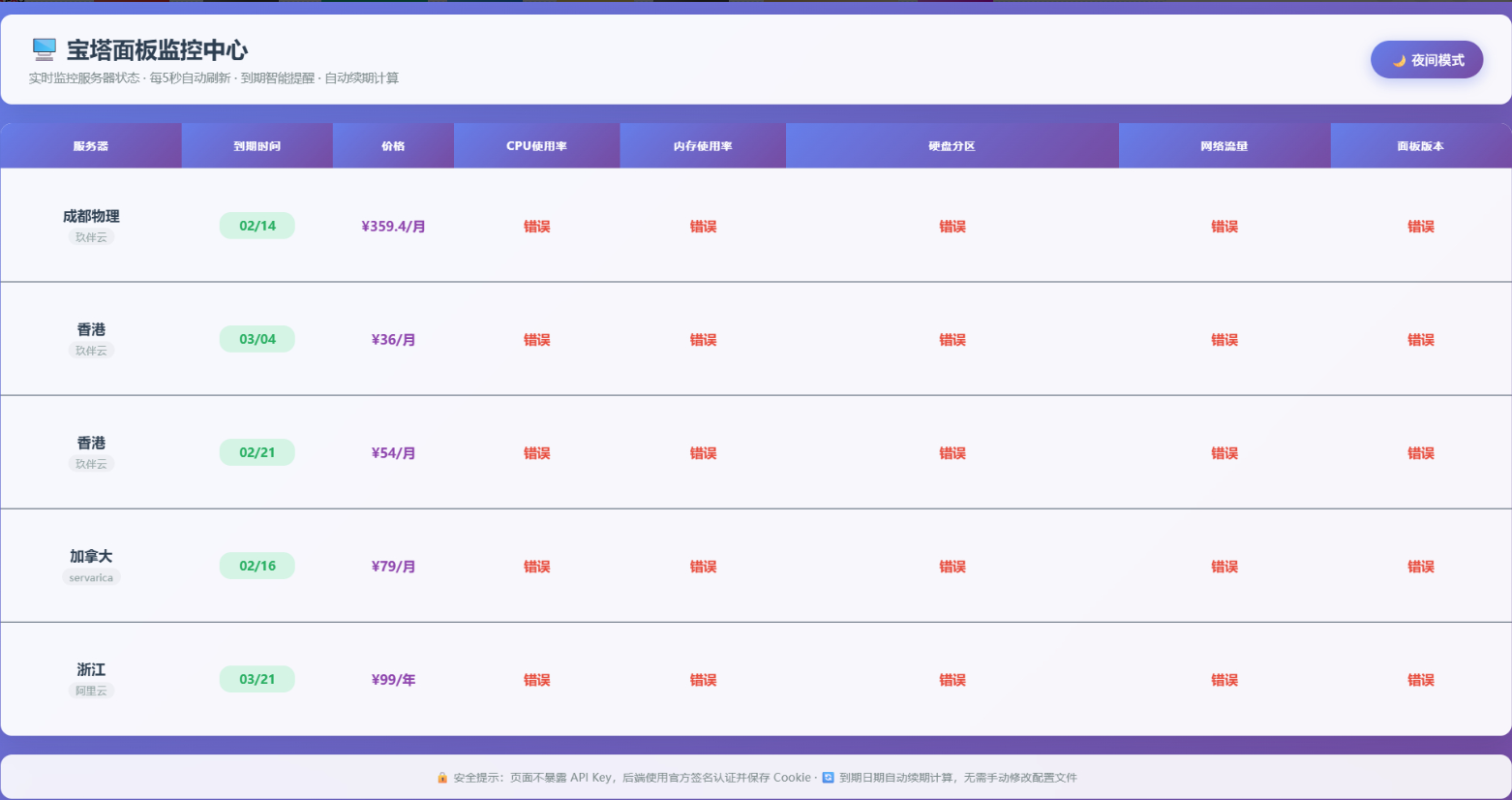Click the 硬盘分区 column header
The height and width of the screenshot is (800, 1512).
pos(953,146)
